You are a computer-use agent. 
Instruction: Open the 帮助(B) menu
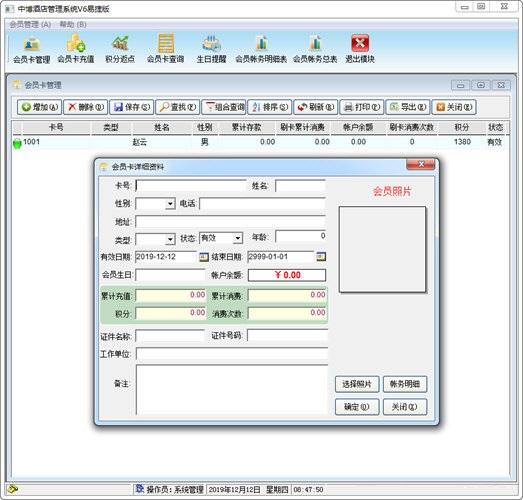pyautogui.click(x=73, y=25)
